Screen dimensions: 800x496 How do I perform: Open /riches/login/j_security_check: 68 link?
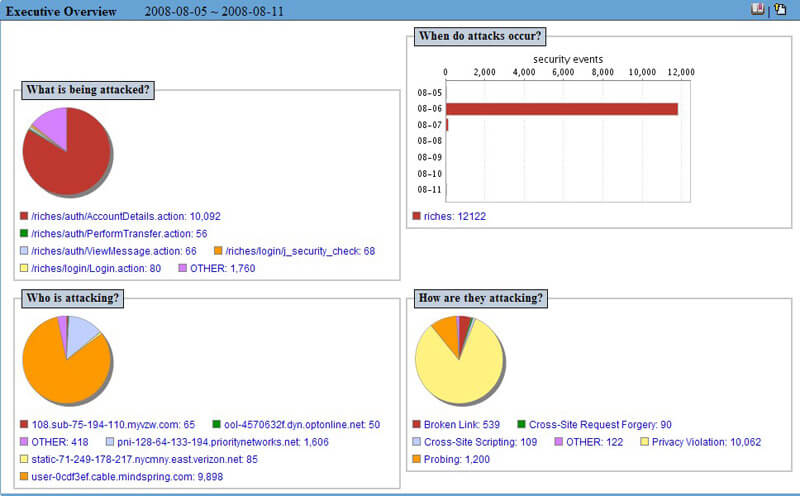300,251
